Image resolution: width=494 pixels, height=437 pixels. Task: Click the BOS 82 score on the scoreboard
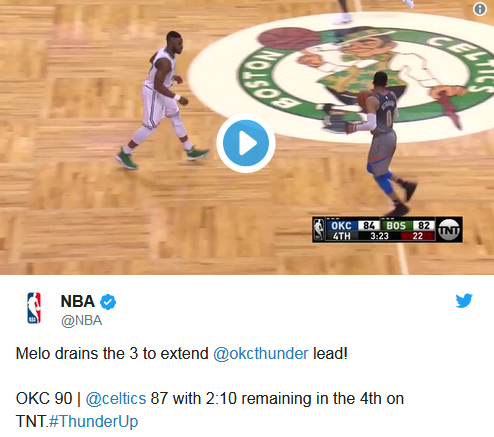click(x=408, y=226)
